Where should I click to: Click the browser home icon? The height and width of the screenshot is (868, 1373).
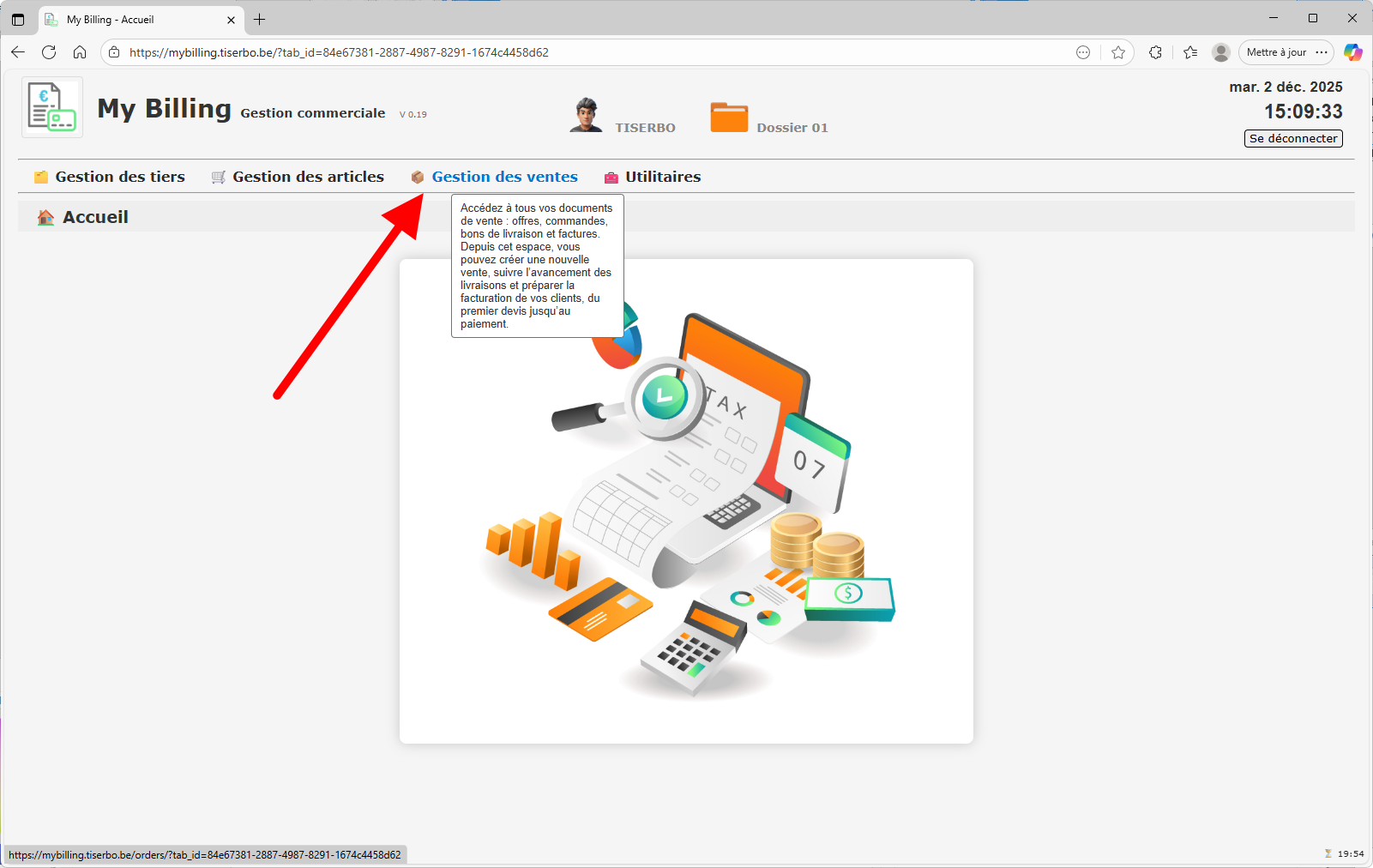coord(80,52)
